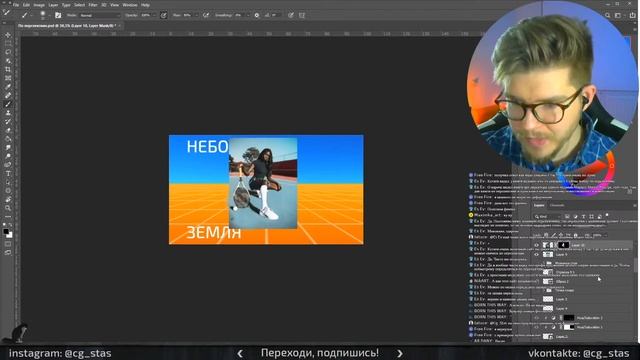Screen dimensions: 640x360
Task: Toggle visibility of Hue/Saturation 1 layer
Action: click(x=536, y=327)
